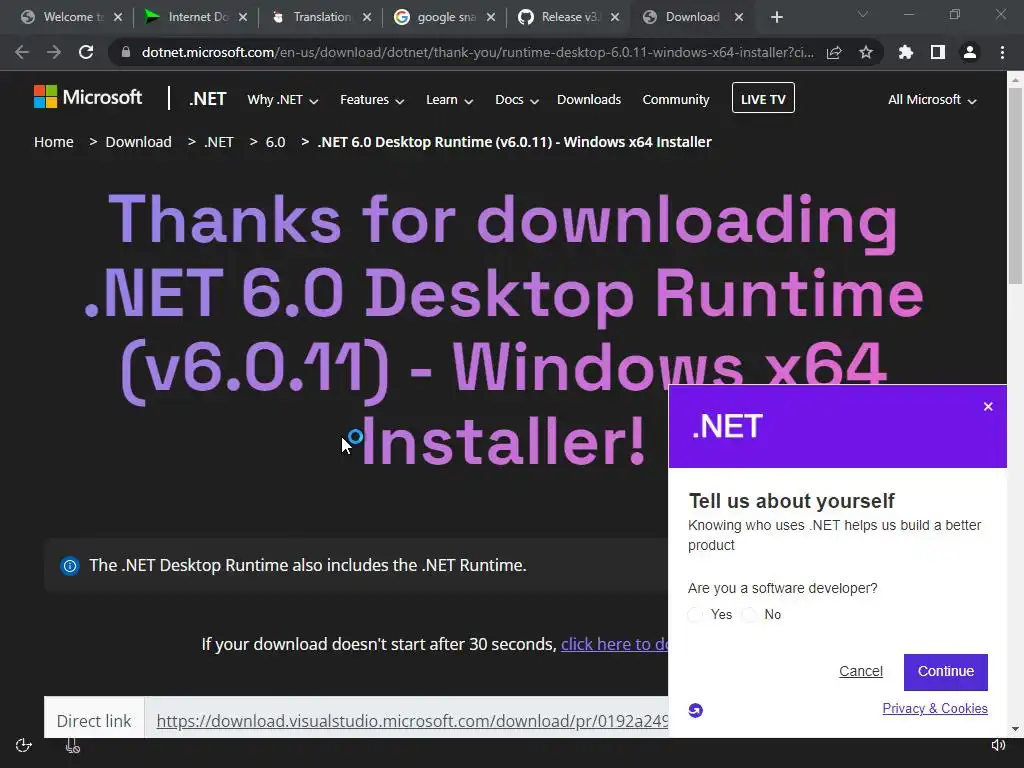Click the blue info icon in notice
Image resolution: width=1024 pixels, height=768 pixels.
[70, 566]
